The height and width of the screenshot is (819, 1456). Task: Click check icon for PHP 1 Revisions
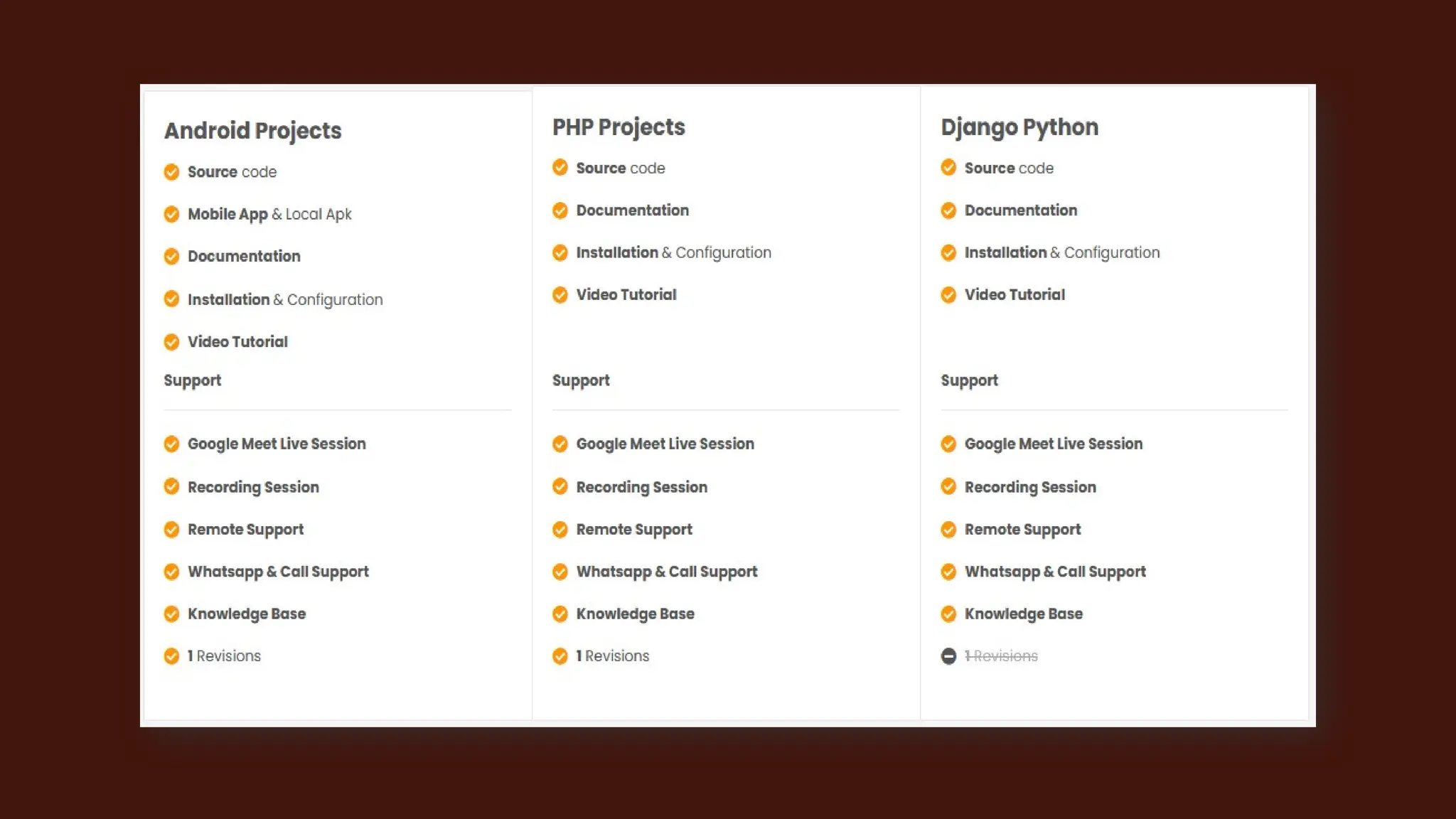[x=560, y=656]
